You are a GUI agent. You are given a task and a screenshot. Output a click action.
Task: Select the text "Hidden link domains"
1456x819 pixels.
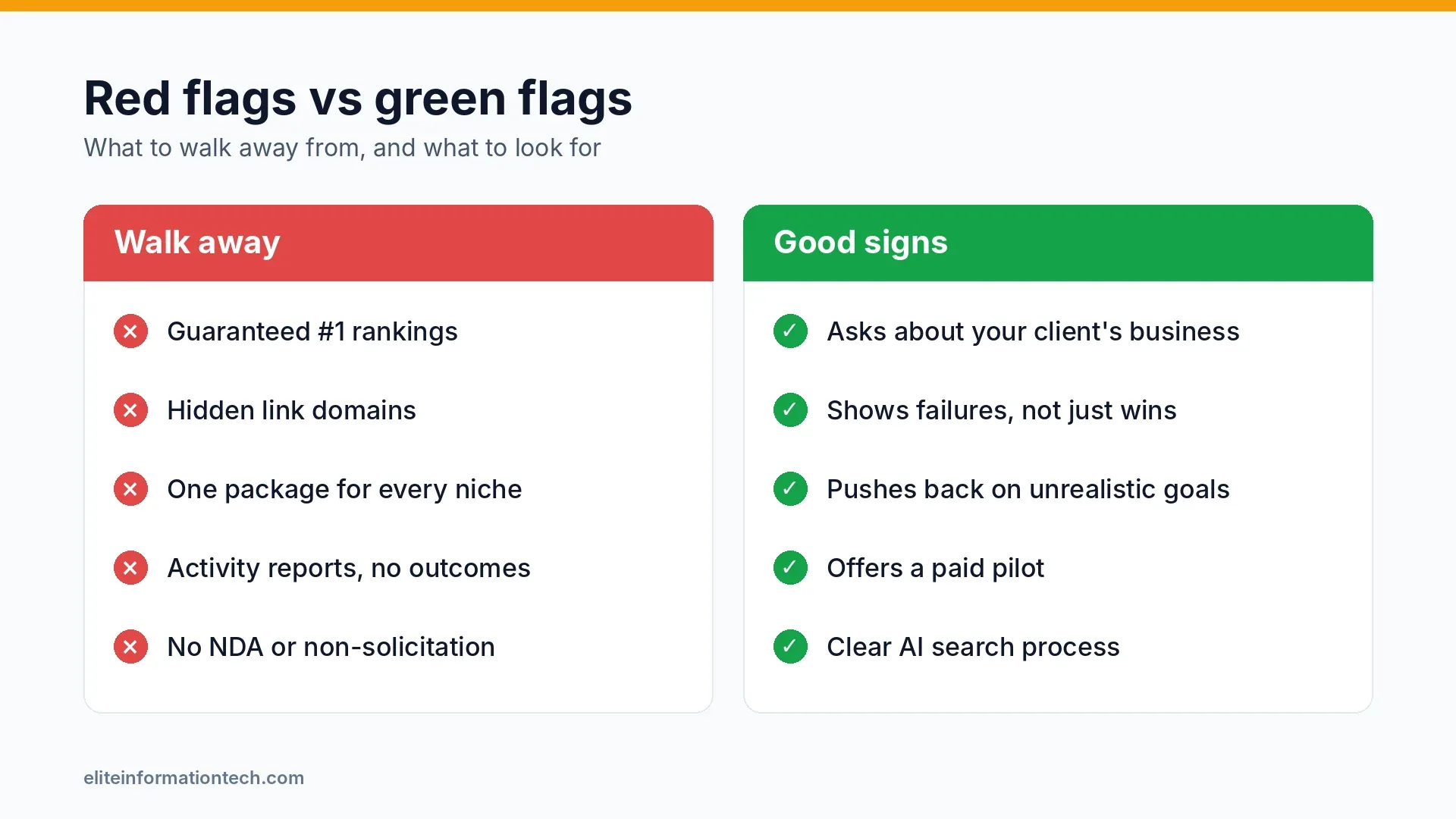291,410
